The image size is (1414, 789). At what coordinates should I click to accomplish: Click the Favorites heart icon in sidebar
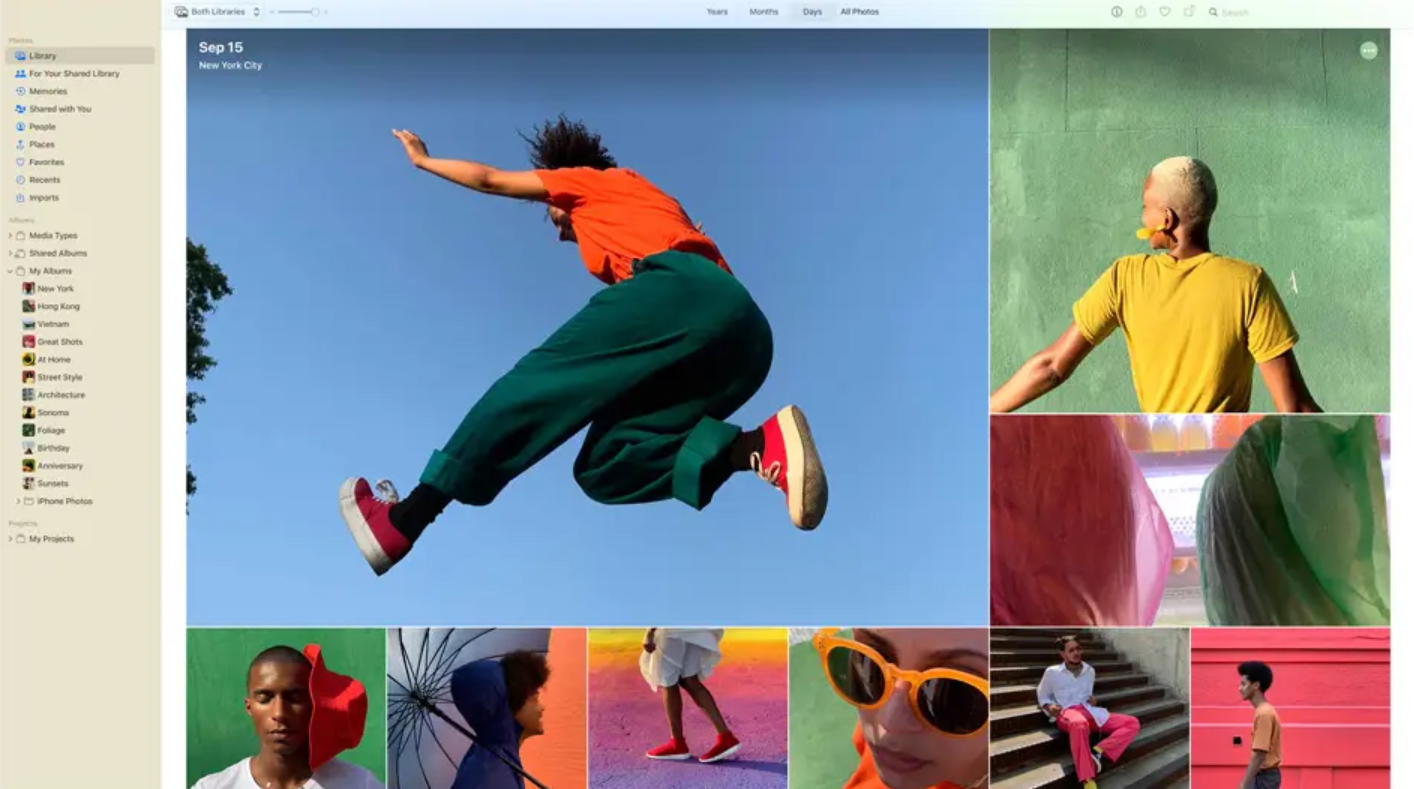pyautogui.click(x=20, y=162)
